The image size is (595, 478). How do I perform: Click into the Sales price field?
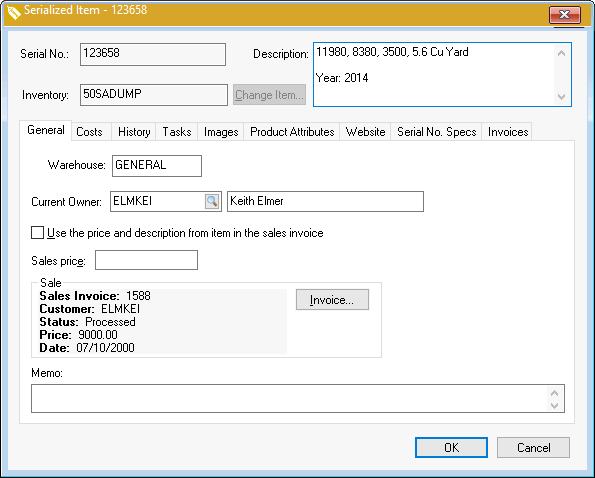146,260
